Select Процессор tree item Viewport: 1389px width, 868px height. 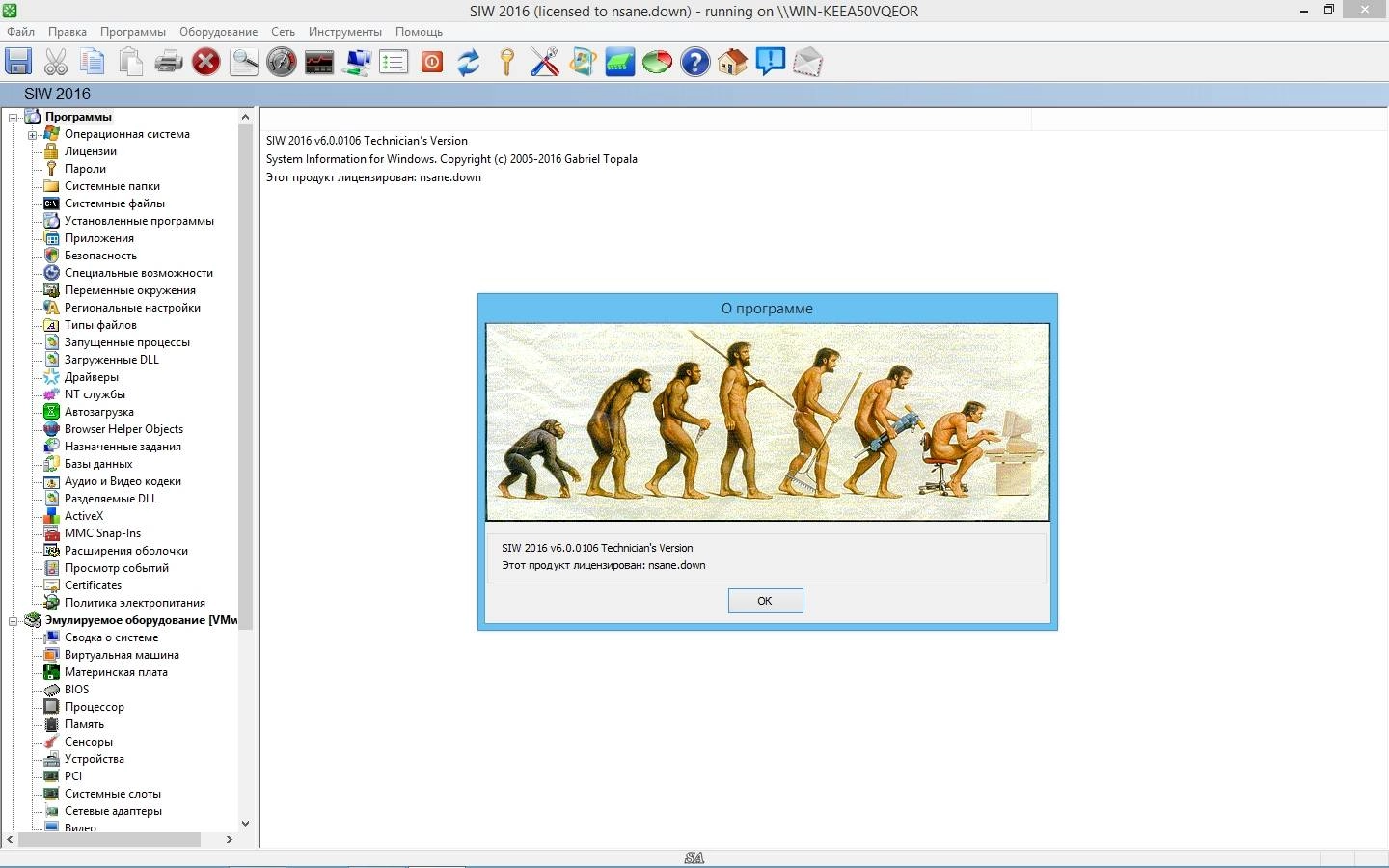pos(94,707)
